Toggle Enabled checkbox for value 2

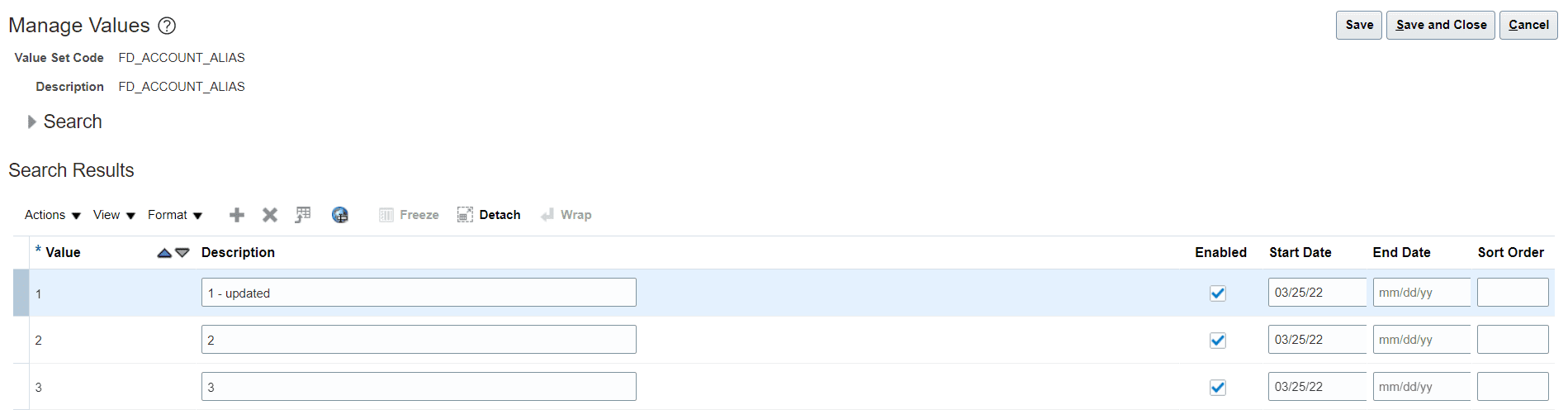coord(1218,341)
